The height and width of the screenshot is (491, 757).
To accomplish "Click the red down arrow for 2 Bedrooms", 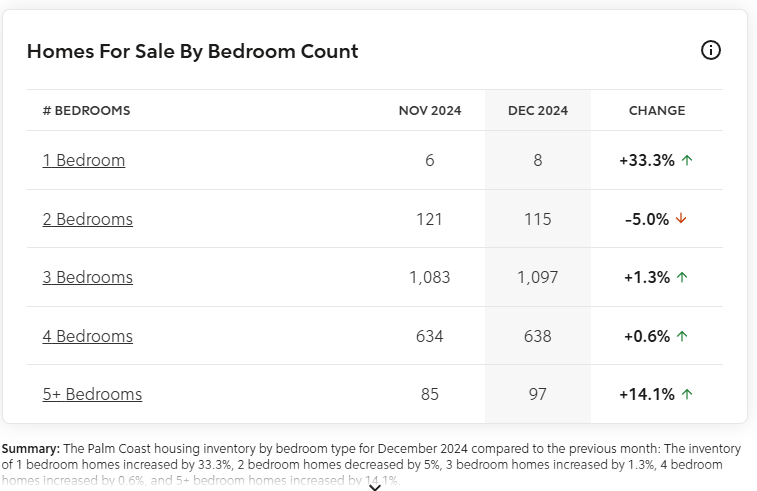I will pos(681,219).
